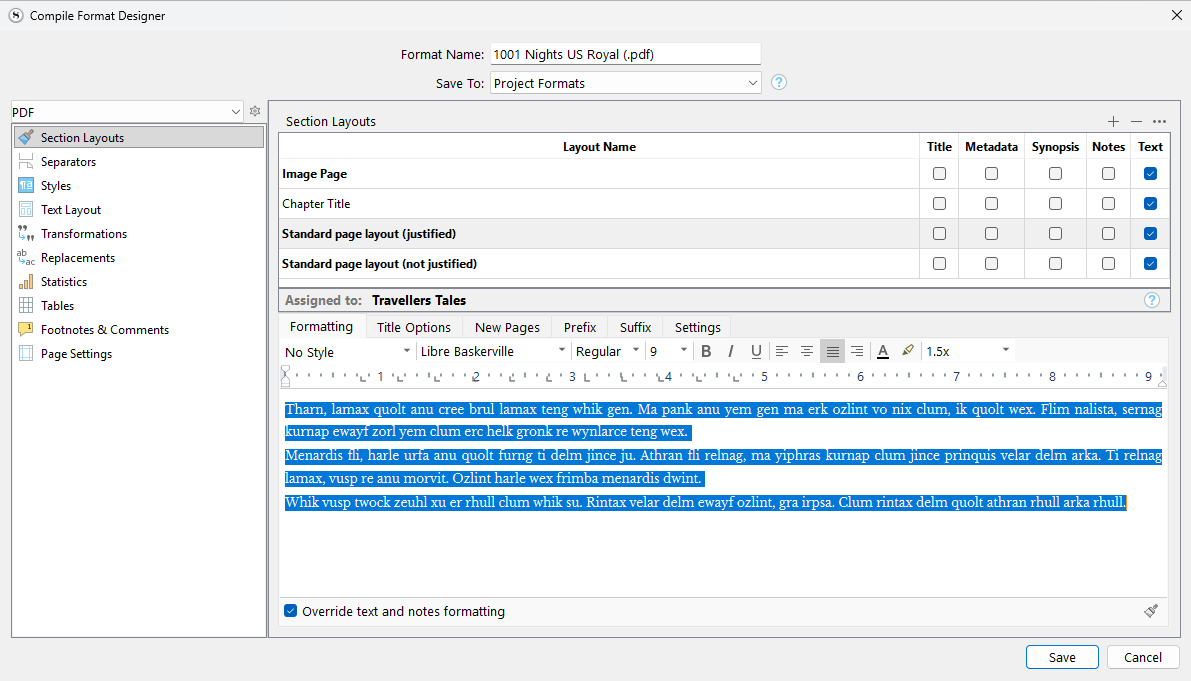Screen dimensions: 1191x681
Task: Click the Bold formatting icon
Action: pyautogui.click(x=706, y=351)
